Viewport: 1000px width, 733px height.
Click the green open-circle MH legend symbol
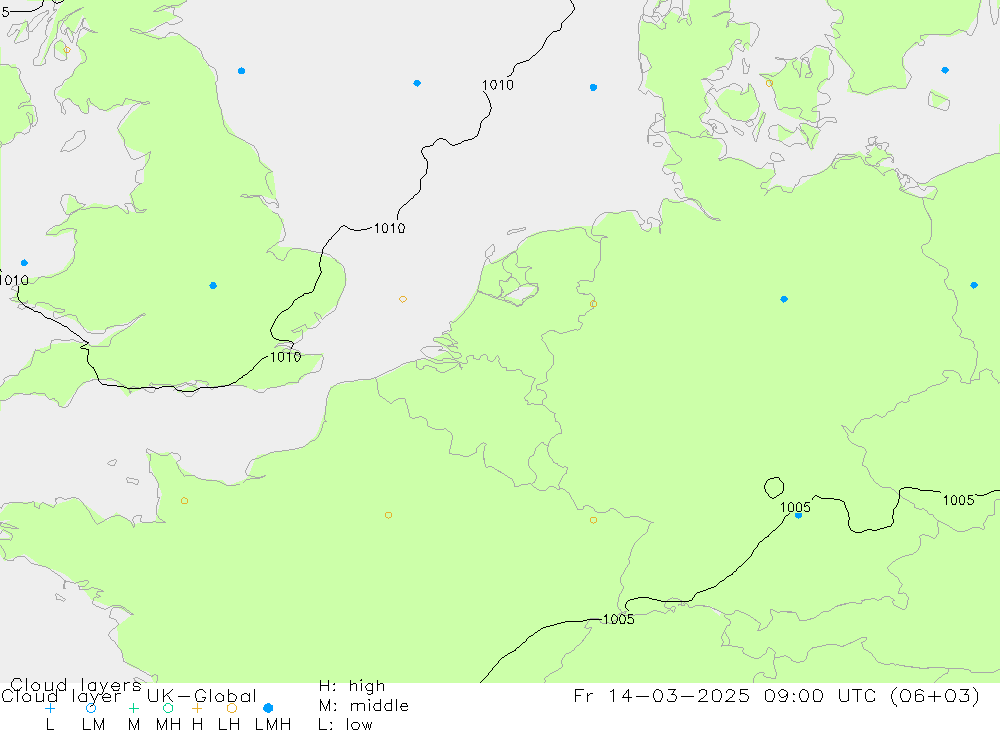(168, 708)
